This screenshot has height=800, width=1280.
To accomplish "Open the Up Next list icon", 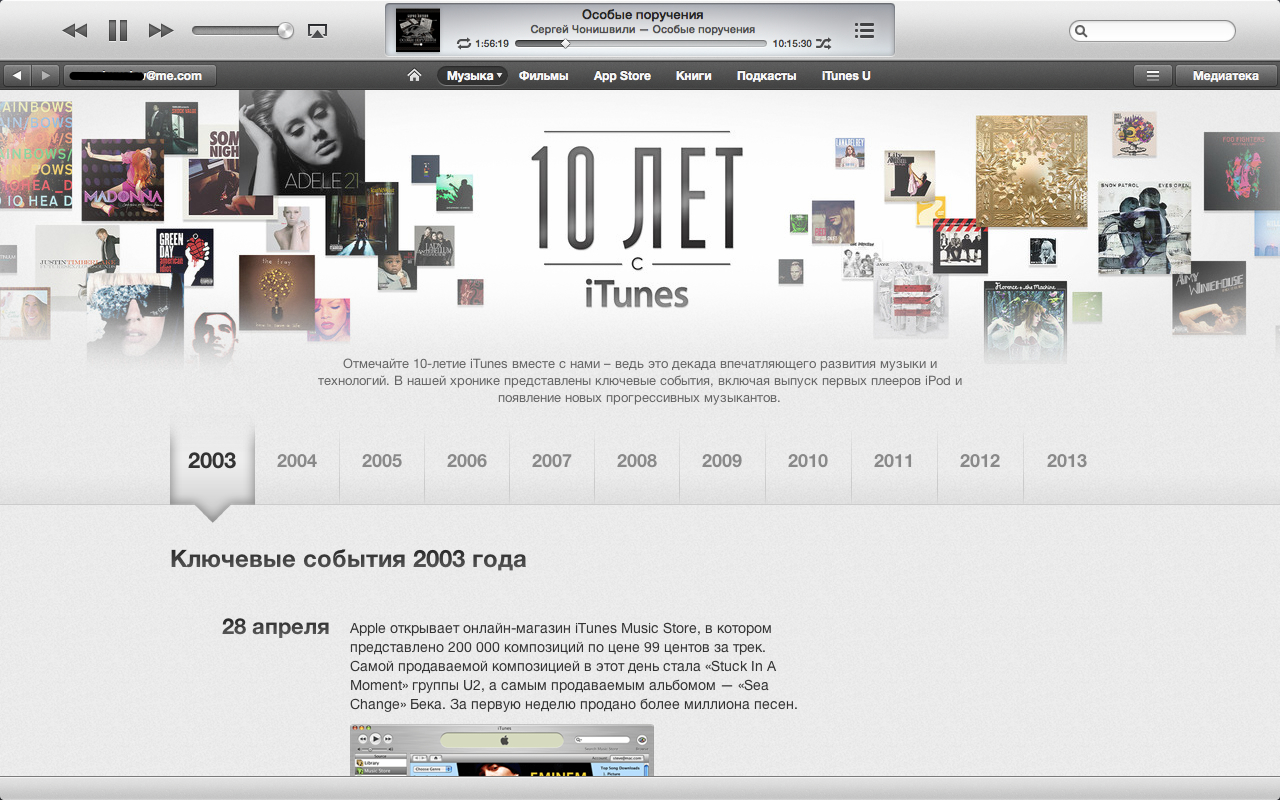I will pos(865,31).
